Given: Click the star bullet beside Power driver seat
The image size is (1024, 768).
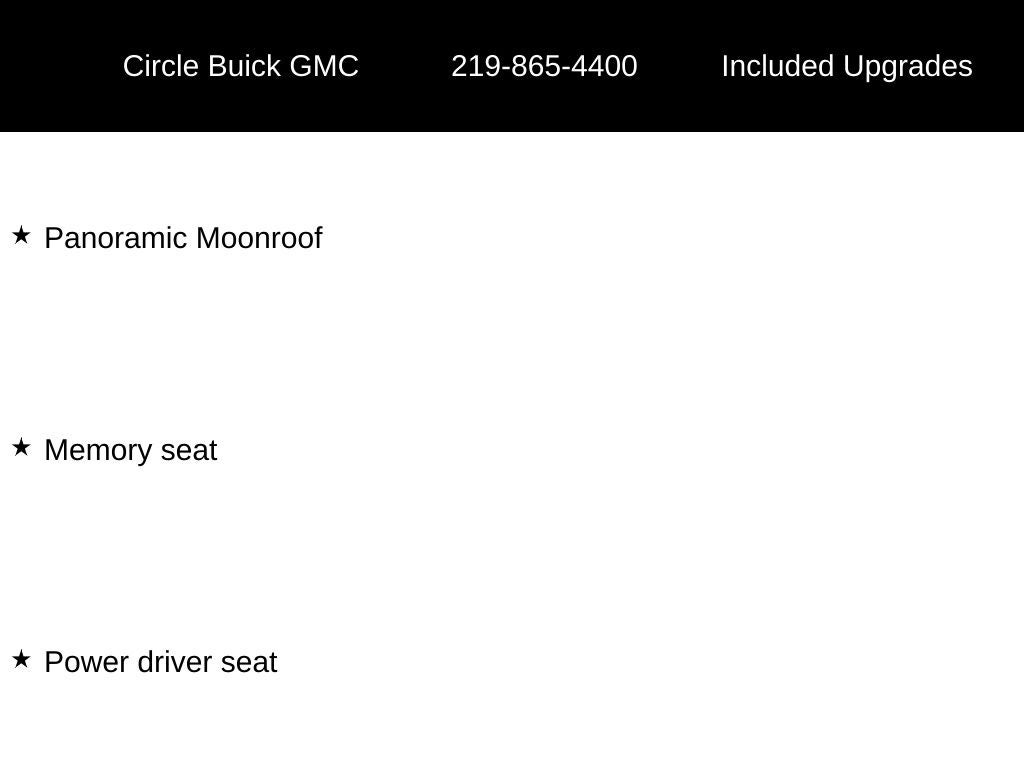Looking at the screenshot, I should click(21, 660).
